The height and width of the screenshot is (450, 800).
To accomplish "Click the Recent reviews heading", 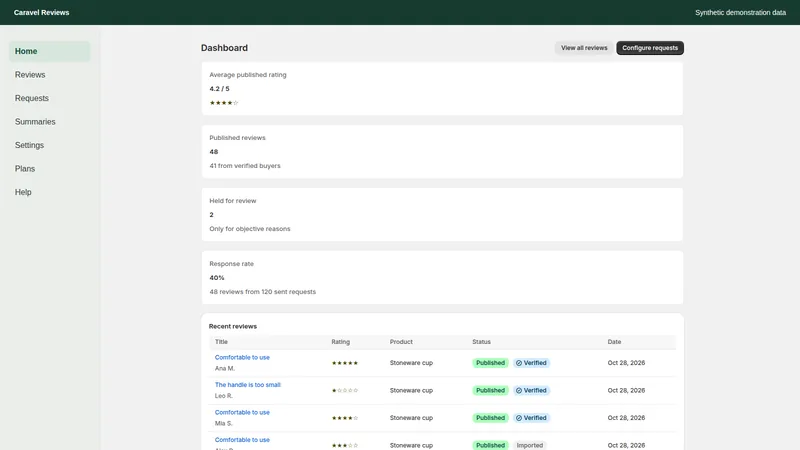I will (x=233, y=327).
